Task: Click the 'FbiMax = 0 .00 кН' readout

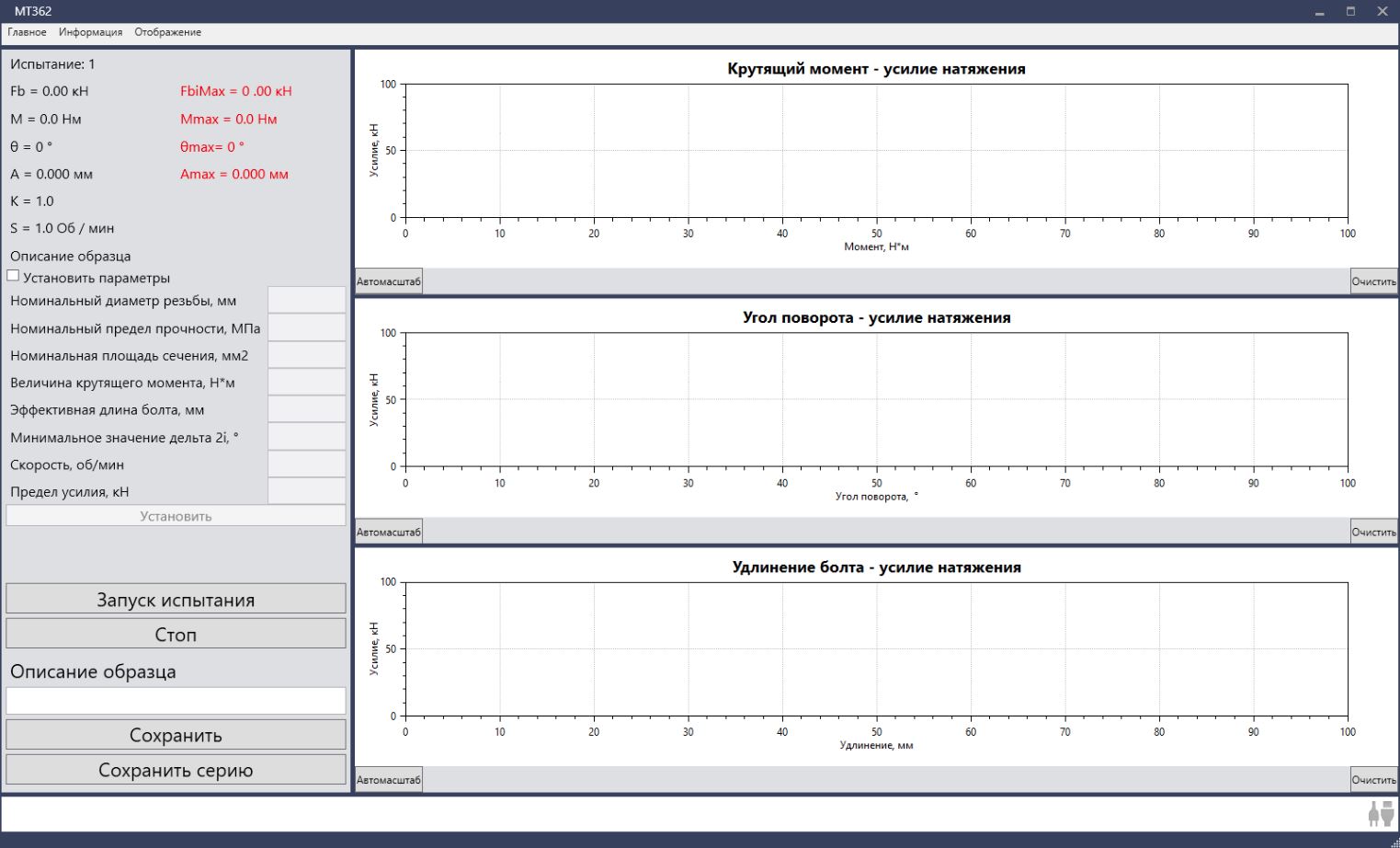Action: tap(236, 91)
